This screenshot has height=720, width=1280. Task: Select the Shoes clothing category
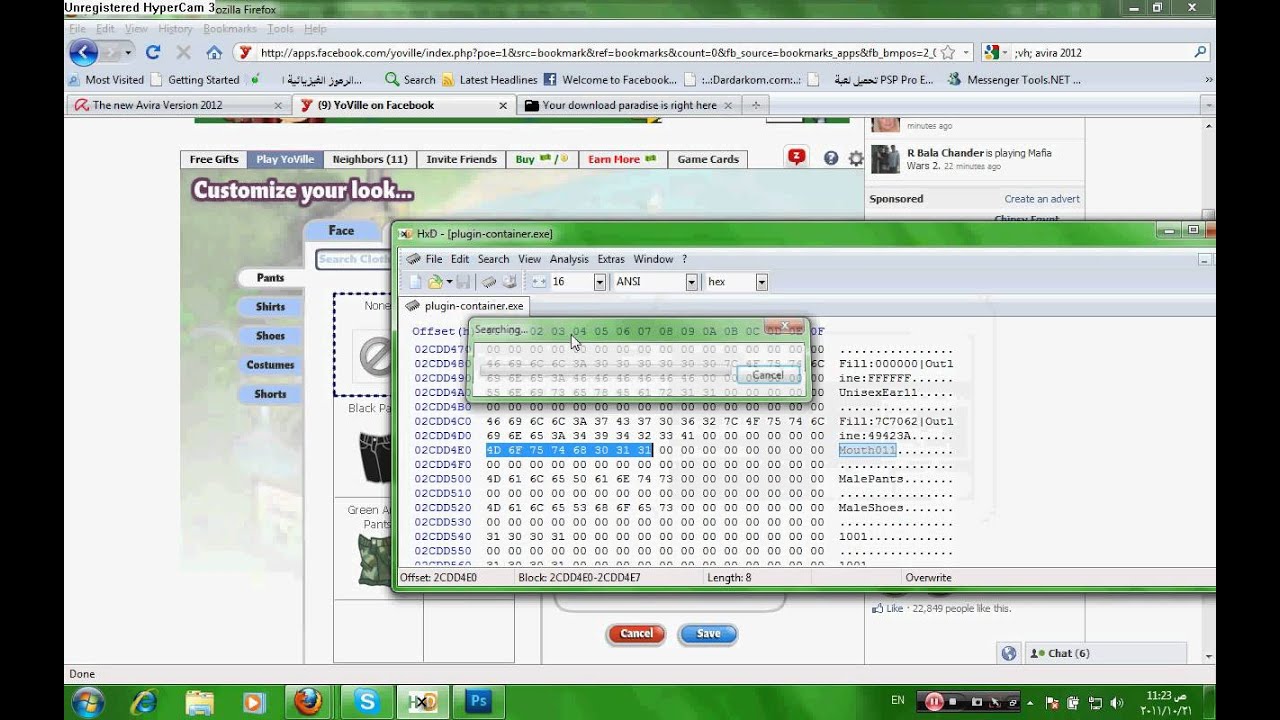click(x=270, y=336)
